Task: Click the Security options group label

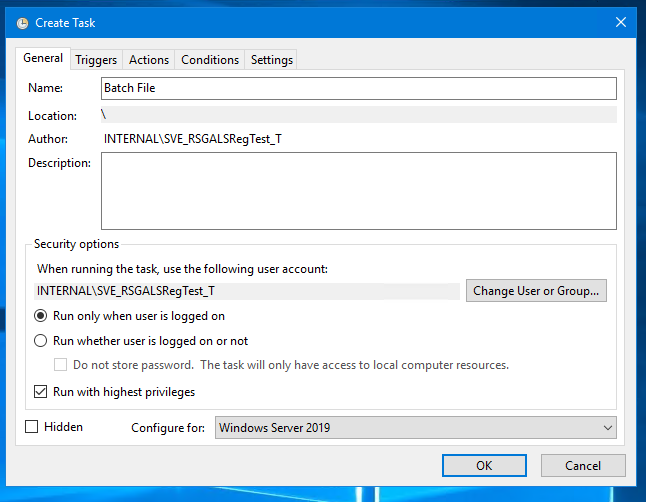Action: point(76,244)
